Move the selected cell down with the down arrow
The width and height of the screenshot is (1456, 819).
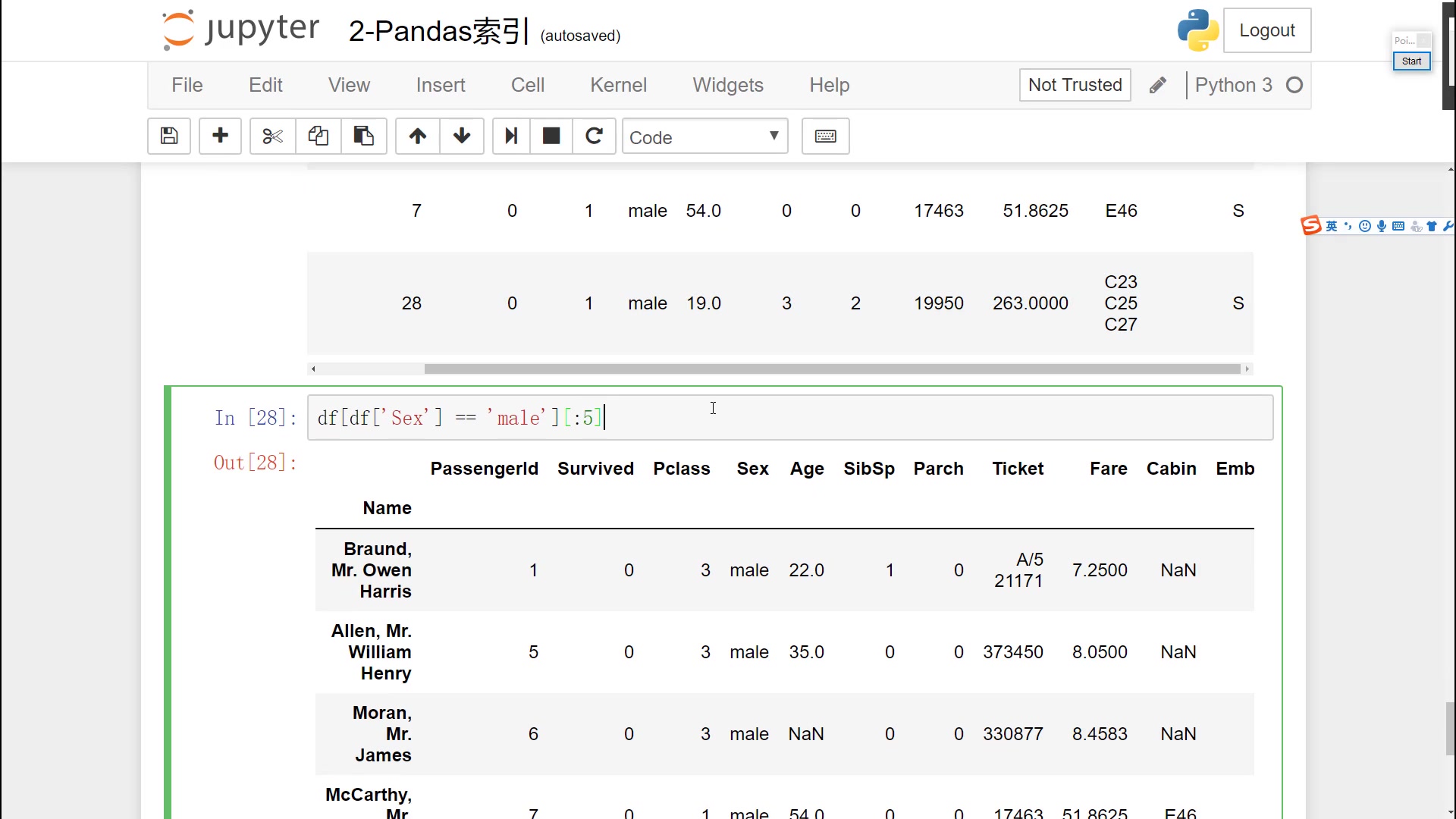pyautogui.click(x=462, y=136)
